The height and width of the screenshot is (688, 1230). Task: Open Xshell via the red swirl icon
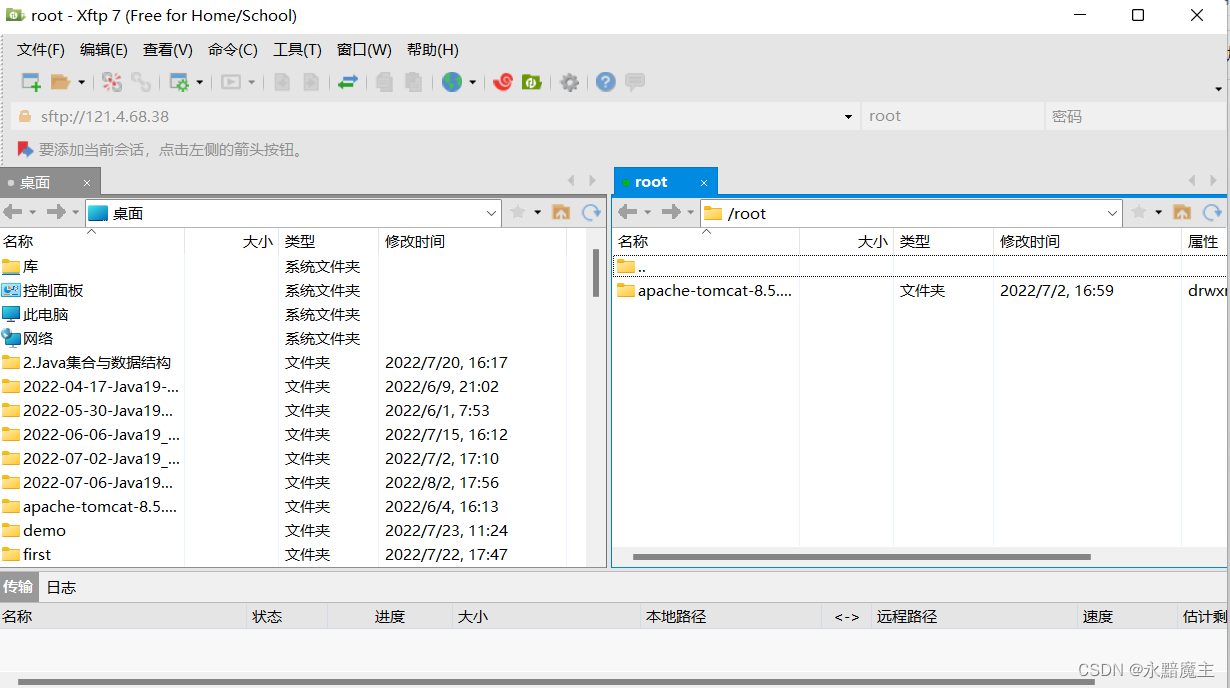[503, 82]
